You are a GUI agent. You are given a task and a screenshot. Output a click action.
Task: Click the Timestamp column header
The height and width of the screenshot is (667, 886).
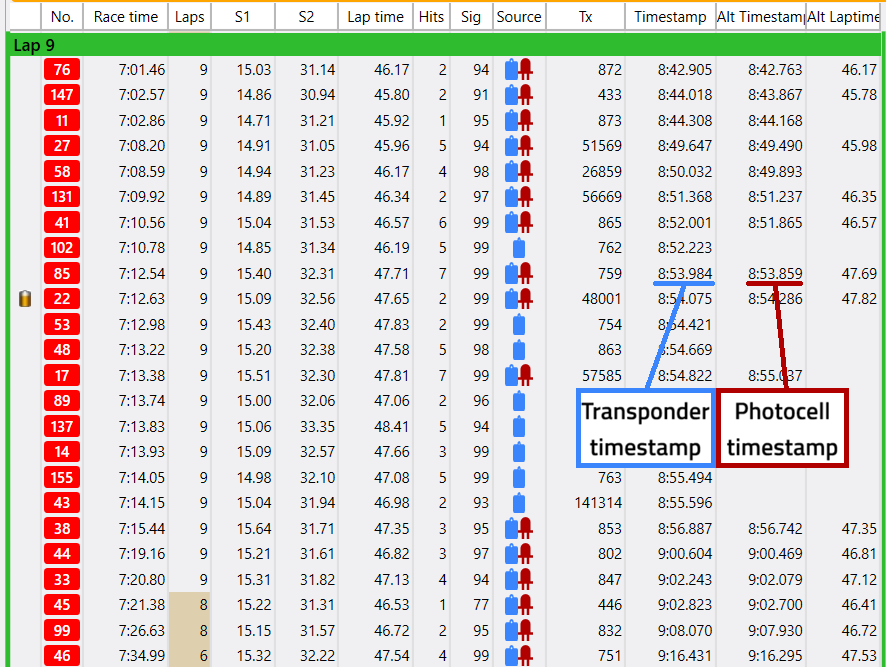click(x=670, y=17)
